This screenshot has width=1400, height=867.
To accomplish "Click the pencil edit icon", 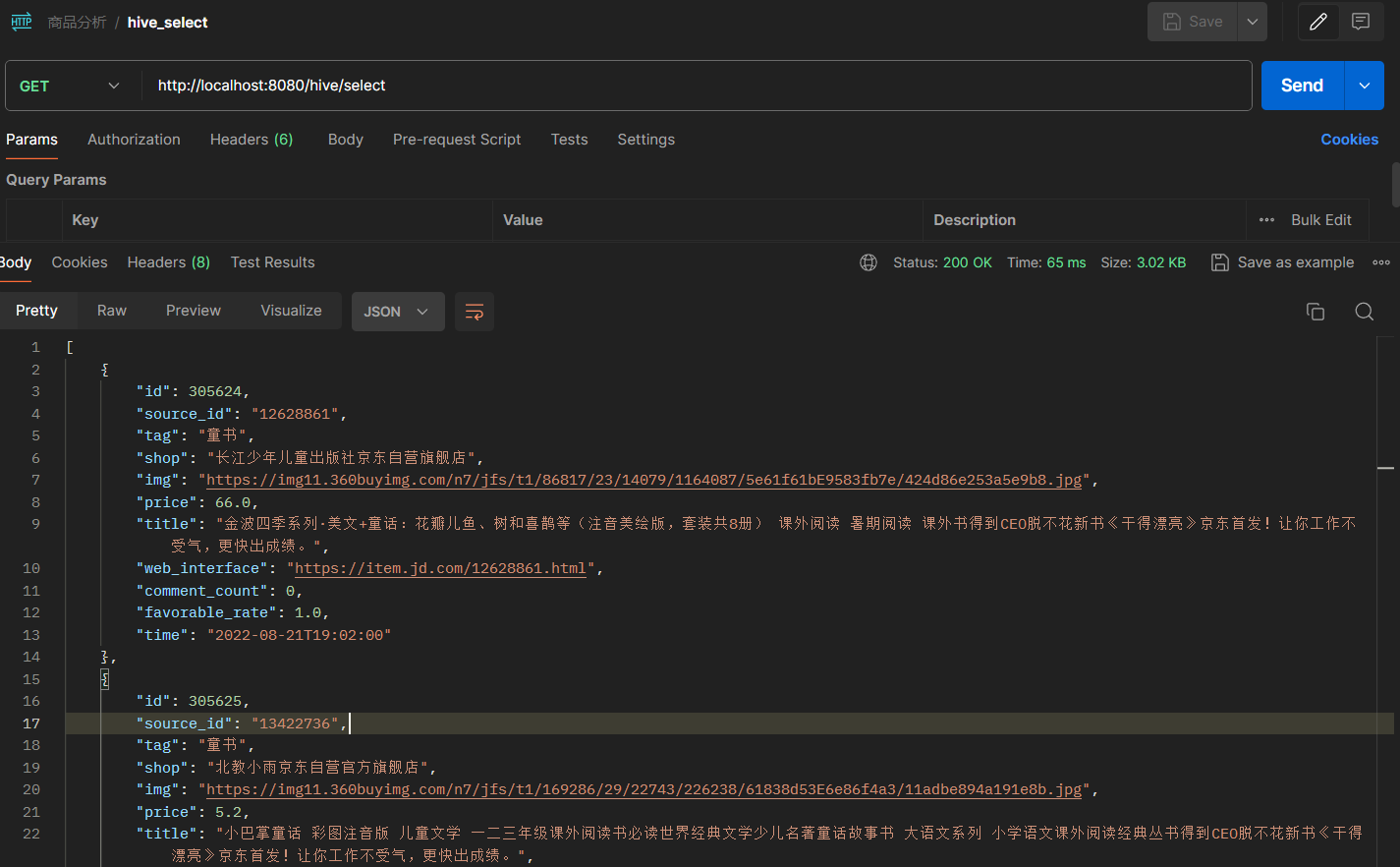I will tap(1318, 22).
